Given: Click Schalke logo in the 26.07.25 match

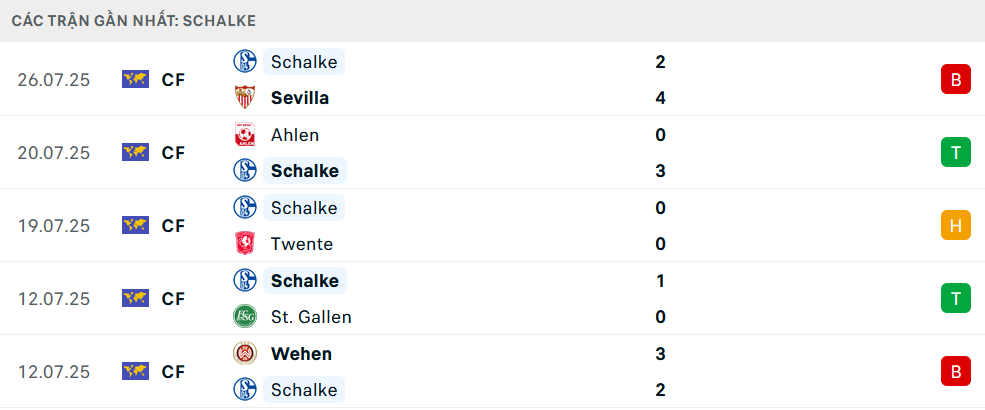Looking at the screenshot, I should 245,61.
